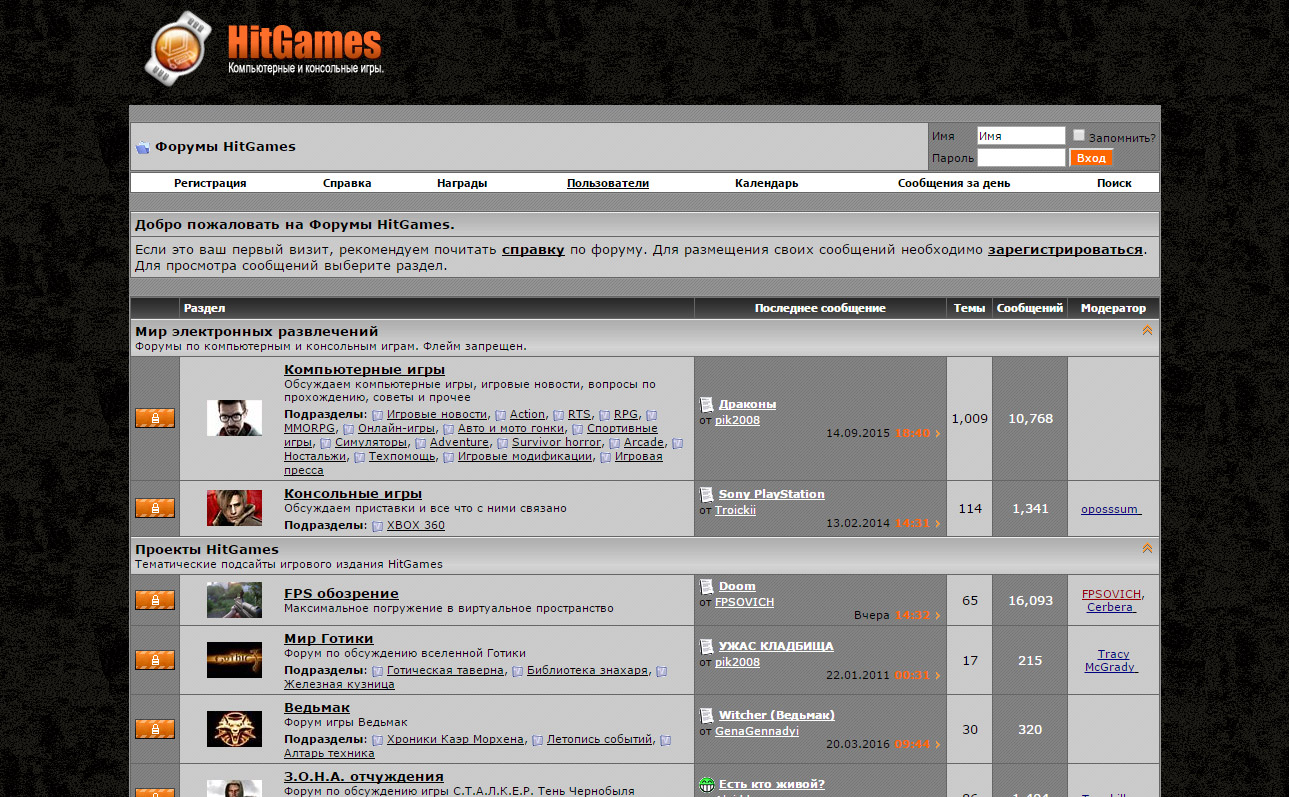Click the 10,768 message count cell

click(1030, 419)
